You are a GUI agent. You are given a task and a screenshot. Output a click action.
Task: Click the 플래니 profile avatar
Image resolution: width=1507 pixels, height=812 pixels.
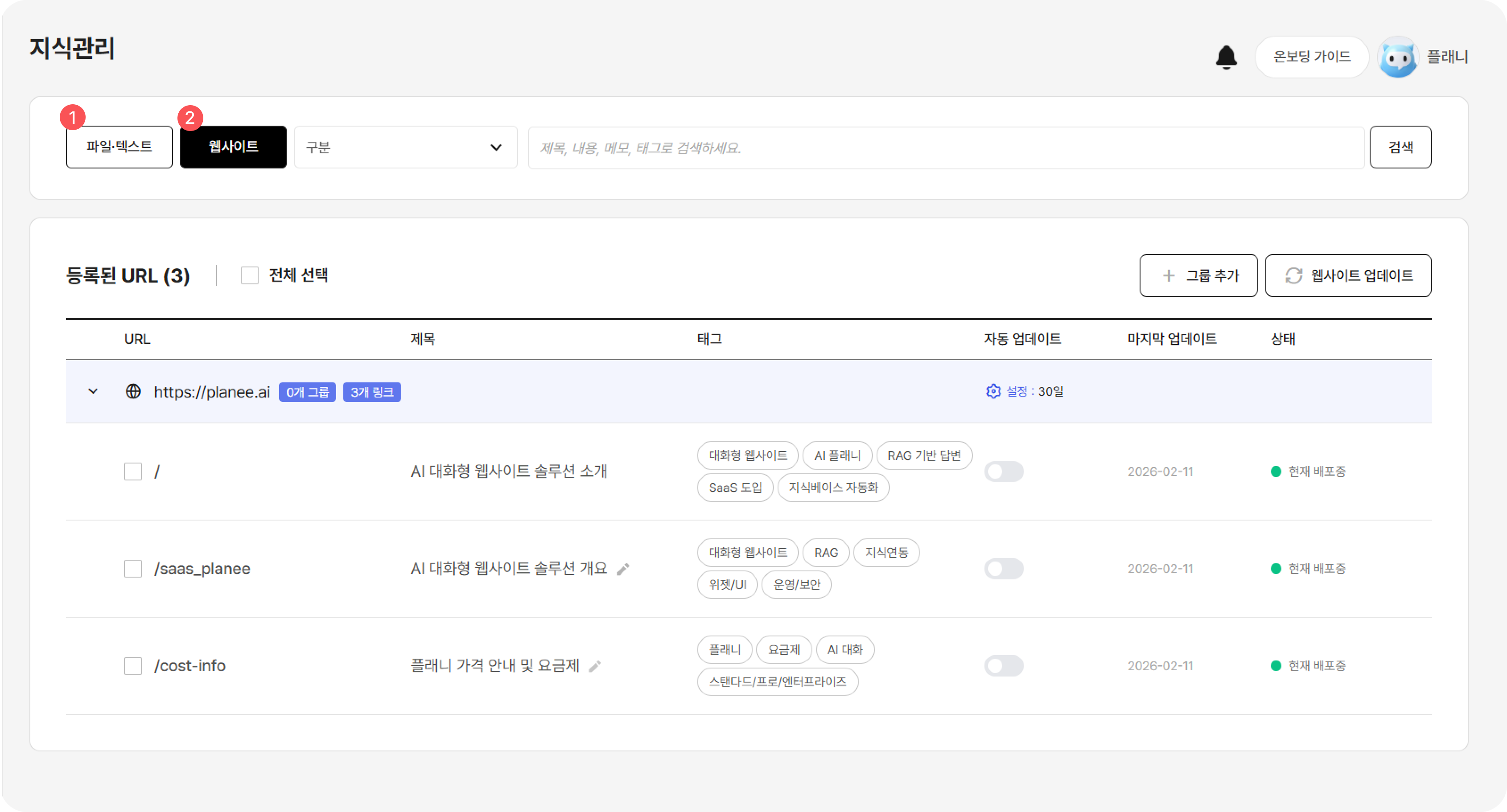1398,57
